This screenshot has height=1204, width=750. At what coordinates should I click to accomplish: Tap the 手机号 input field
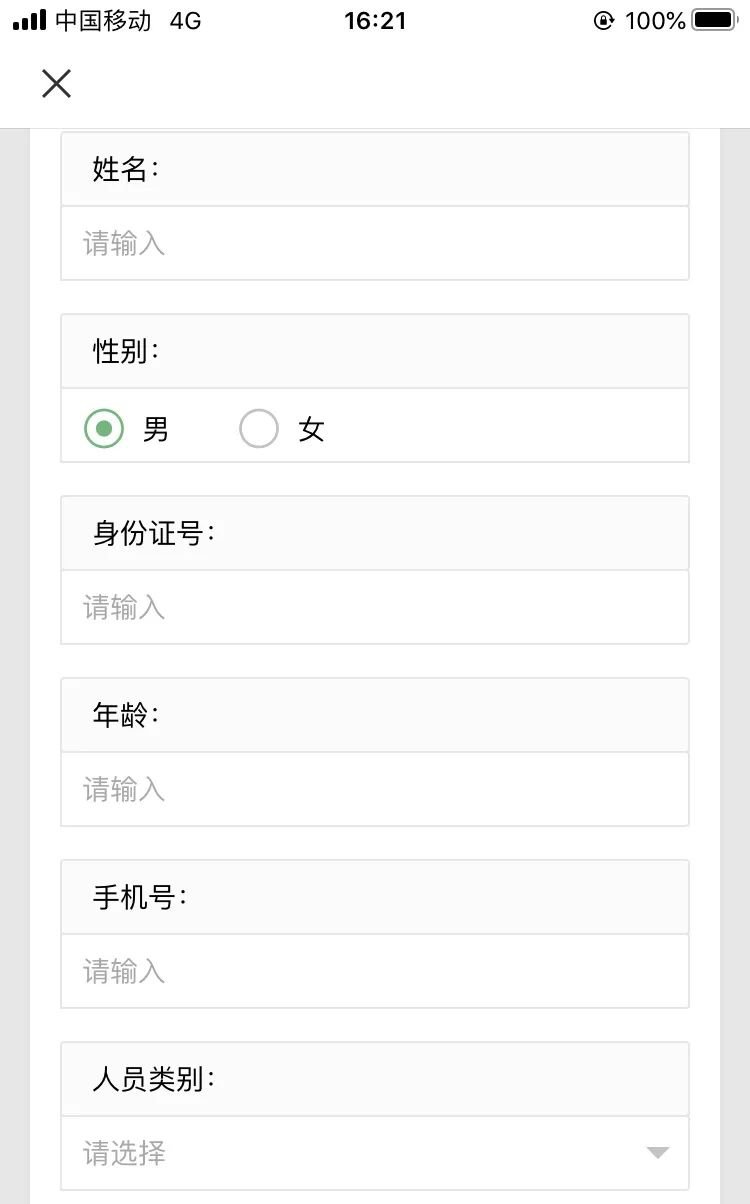click(375, 971)
